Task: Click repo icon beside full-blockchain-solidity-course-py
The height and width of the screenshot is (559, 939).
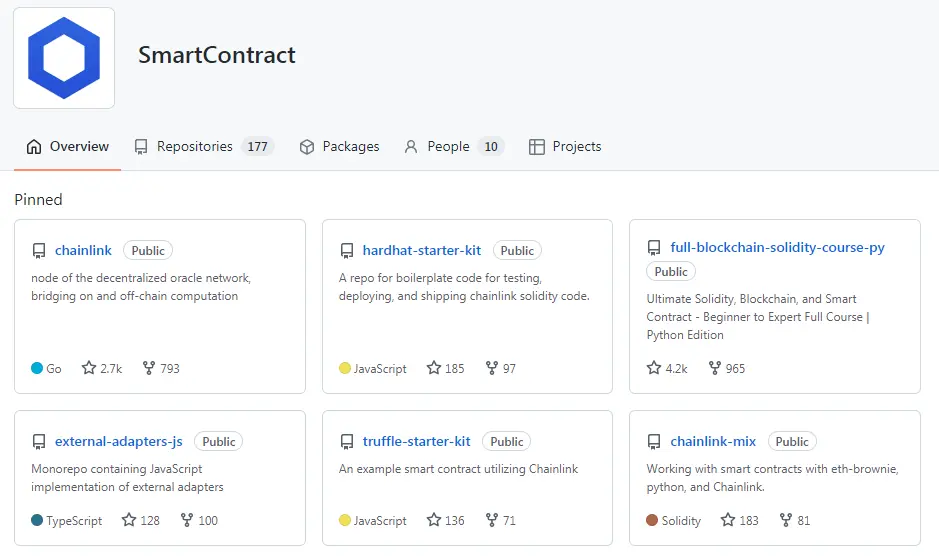Action: pos(654,247)
